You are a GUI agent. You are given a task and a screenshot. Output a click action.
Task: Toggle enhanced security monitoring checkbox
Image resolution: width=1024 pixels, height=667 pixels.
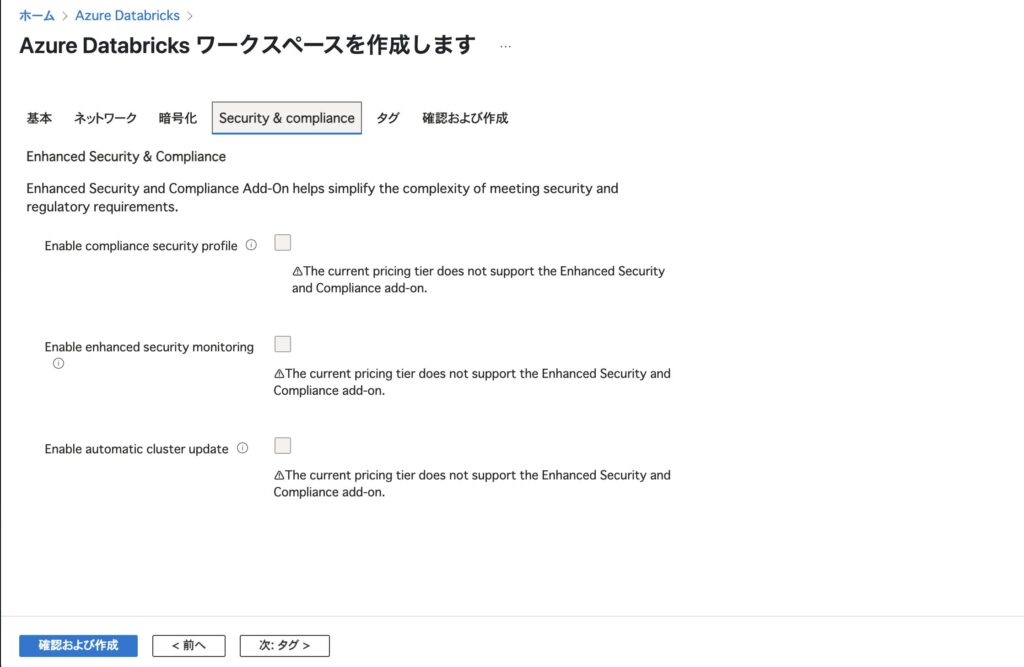(x=283, y=344)
